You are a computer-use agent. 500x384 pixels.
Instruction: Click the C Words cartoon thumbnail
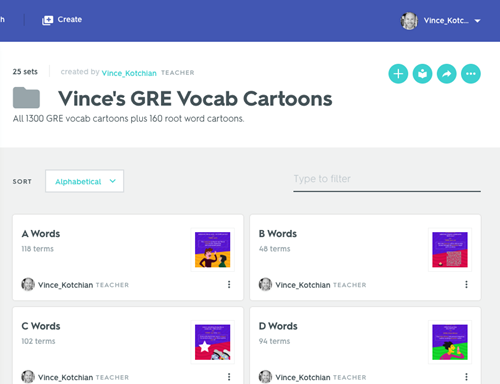click(212, 342)
